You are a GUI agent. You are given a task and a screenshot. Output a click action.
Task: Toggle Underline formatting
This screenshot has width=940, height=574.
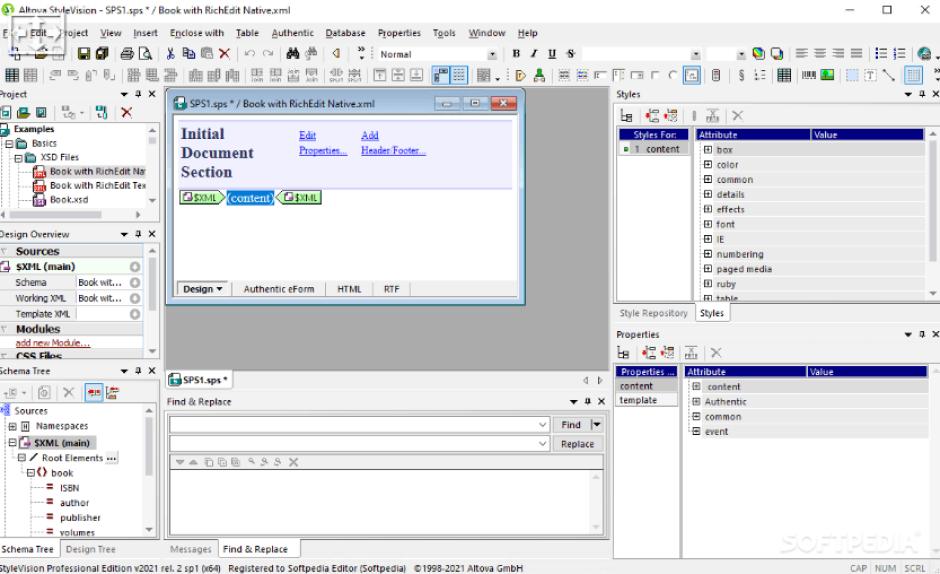tap(552, 54)
